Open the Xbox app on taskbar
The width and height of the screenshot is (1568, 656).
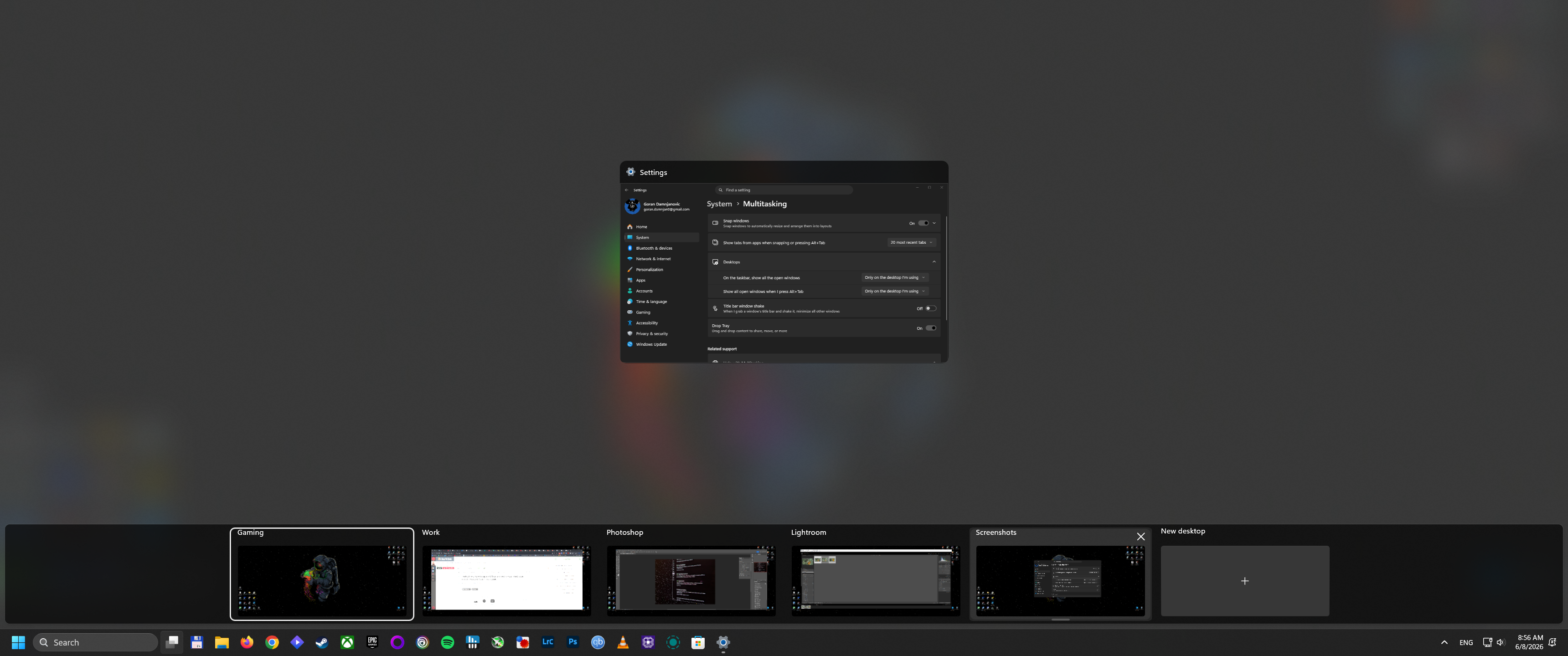347,642
